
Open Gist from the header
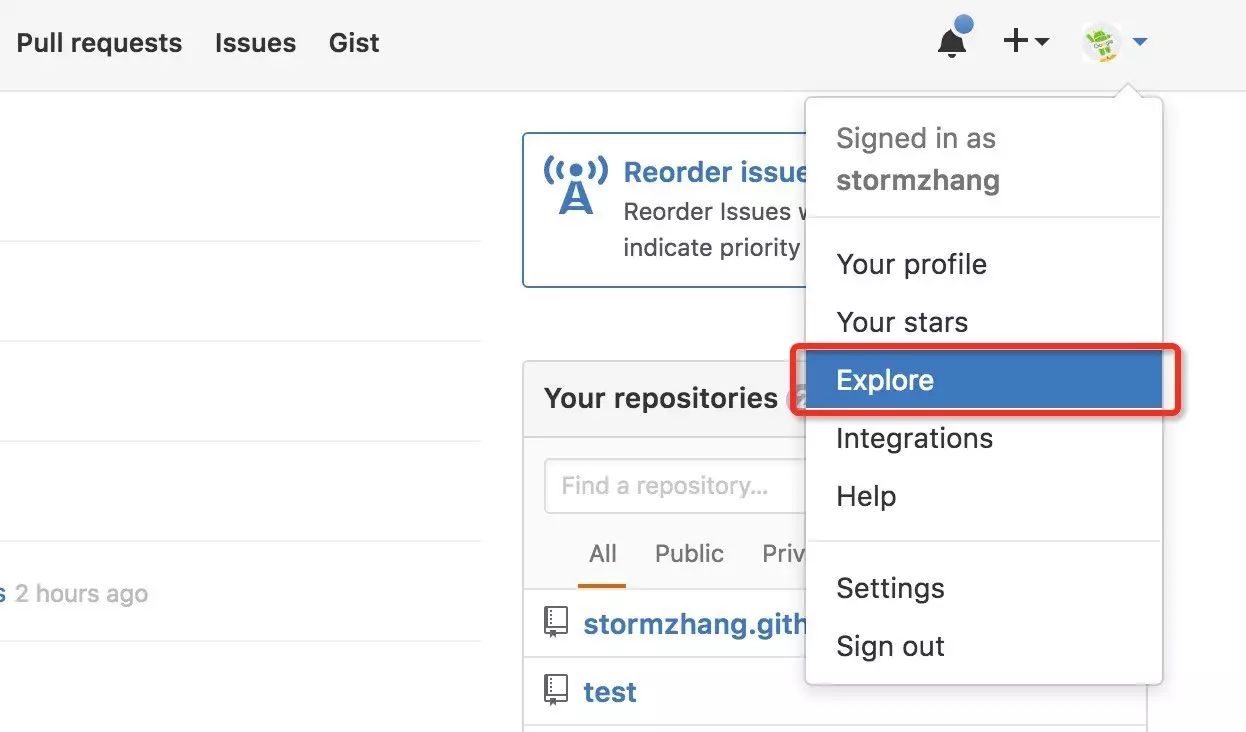pyautogui.click(x=354, y=43)
